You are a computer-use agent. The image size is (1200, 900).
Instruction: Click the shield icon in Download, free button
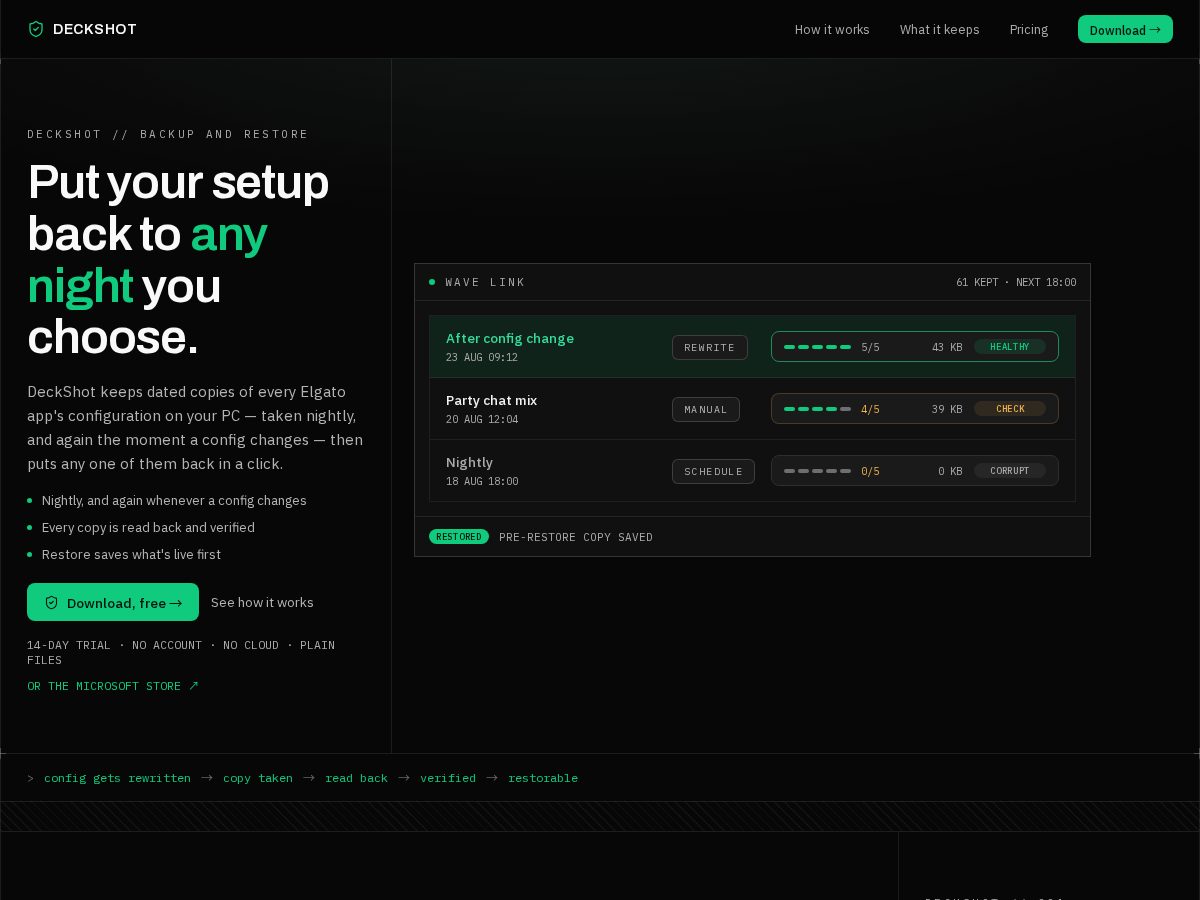[52, 602]
